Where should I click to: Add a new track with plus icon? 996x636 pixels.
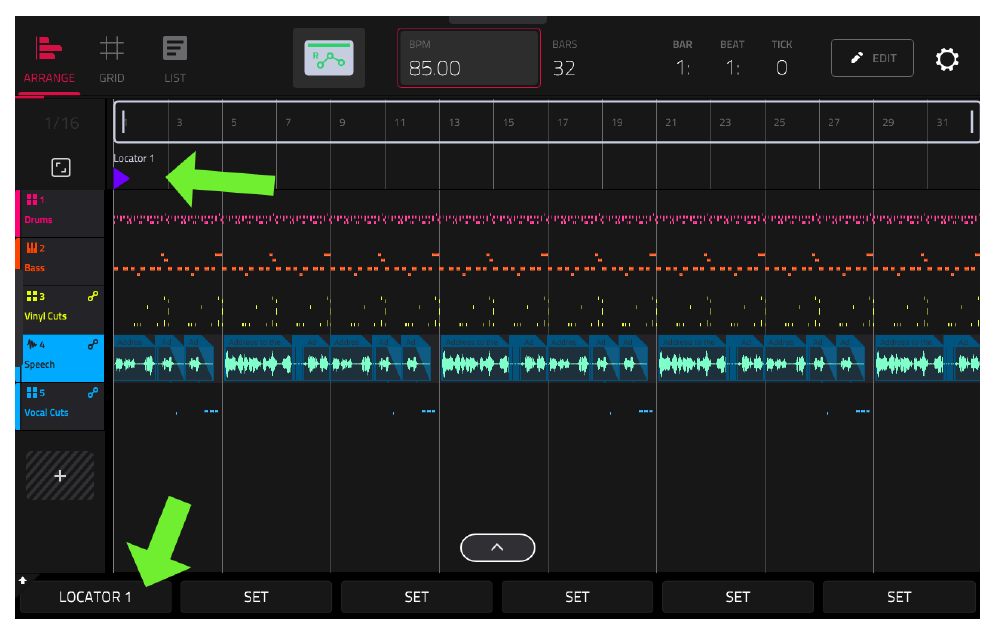tap(60, 475)
